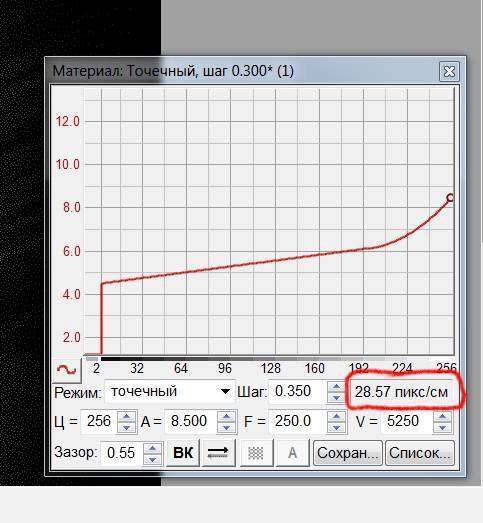Image resolution: width=483 pixels, height=523 pixels.
Task: Click the dotted pattern icon button
Action: click(256, 453)
